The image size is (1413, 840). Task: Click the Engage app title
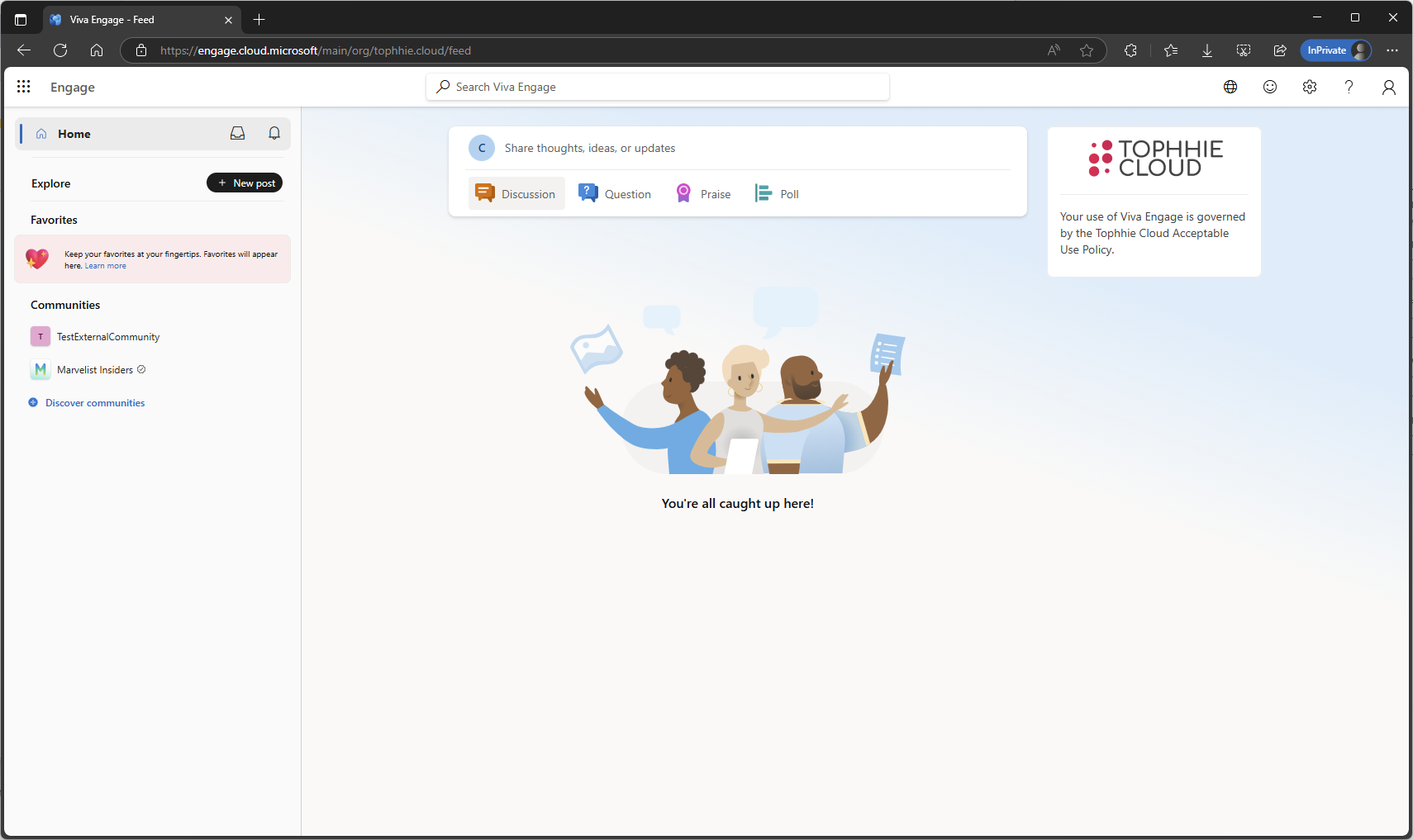pyautogui.click(x=73, y=88)
